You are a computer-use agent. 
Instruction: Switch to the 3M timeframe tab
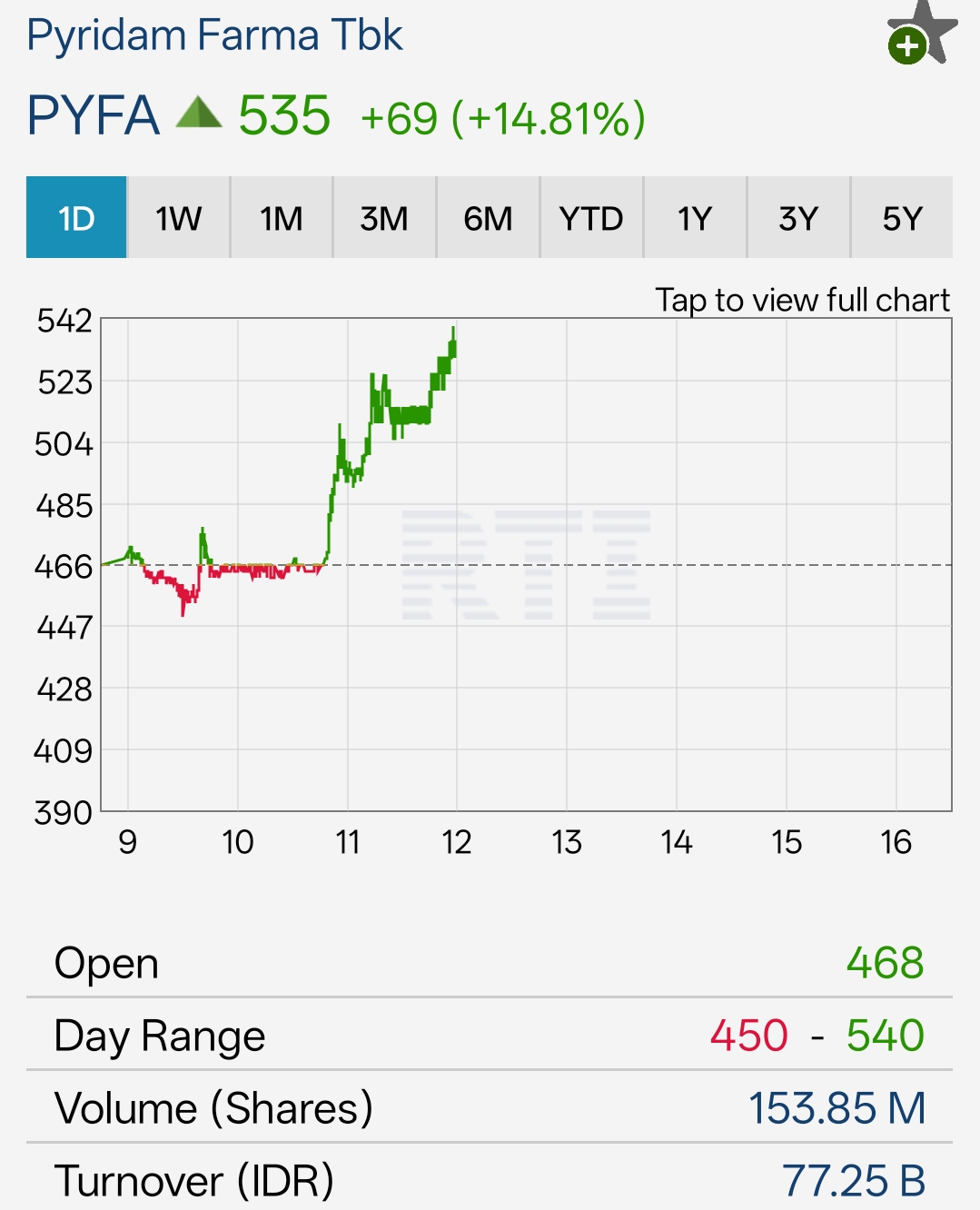pyautogui.click(x=384, y=218)
